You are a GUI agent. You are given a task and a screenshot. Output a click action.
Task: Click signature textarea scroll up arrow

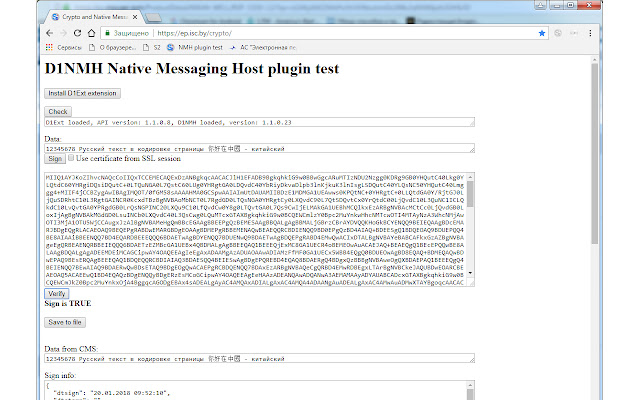tap(470, 177)
